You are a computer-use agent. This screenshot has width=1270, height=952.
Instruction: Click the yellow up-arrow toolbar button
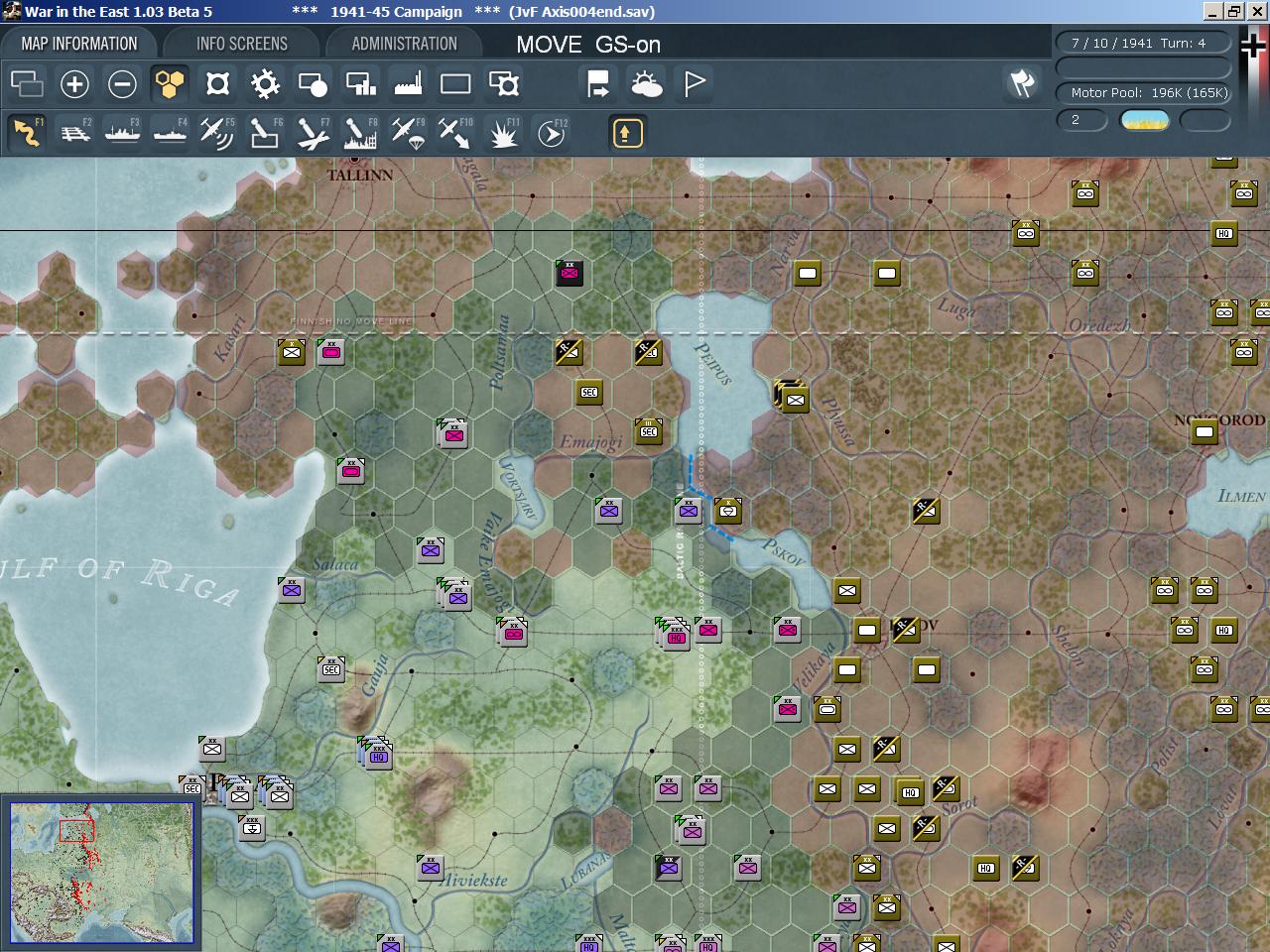tap(627, 133)
